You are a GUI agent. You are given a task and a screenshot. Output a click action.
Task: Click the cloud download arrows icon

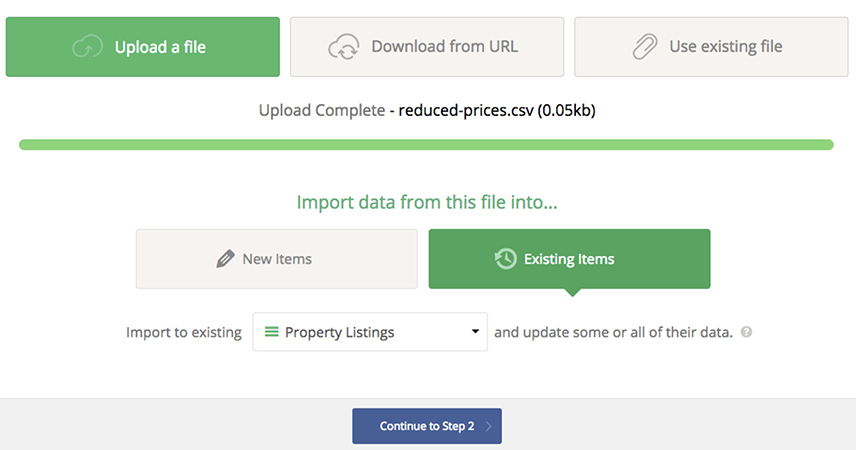point(344,47)
